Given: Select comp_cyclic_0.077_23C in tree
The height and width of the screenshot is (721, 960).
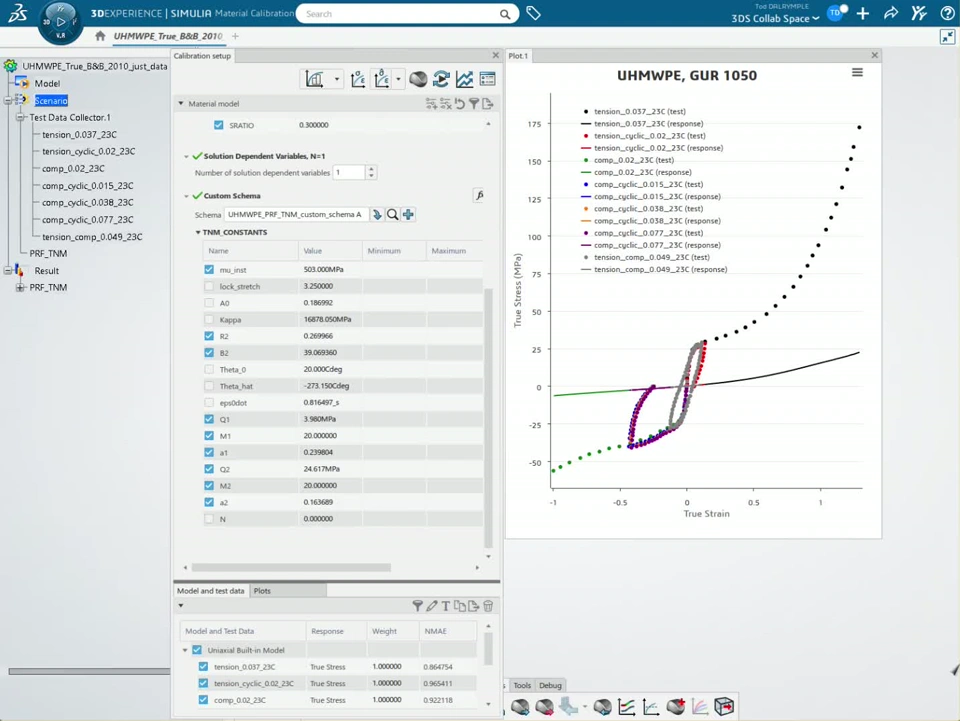Looking at the screenshot, I should tap(88, 220).
